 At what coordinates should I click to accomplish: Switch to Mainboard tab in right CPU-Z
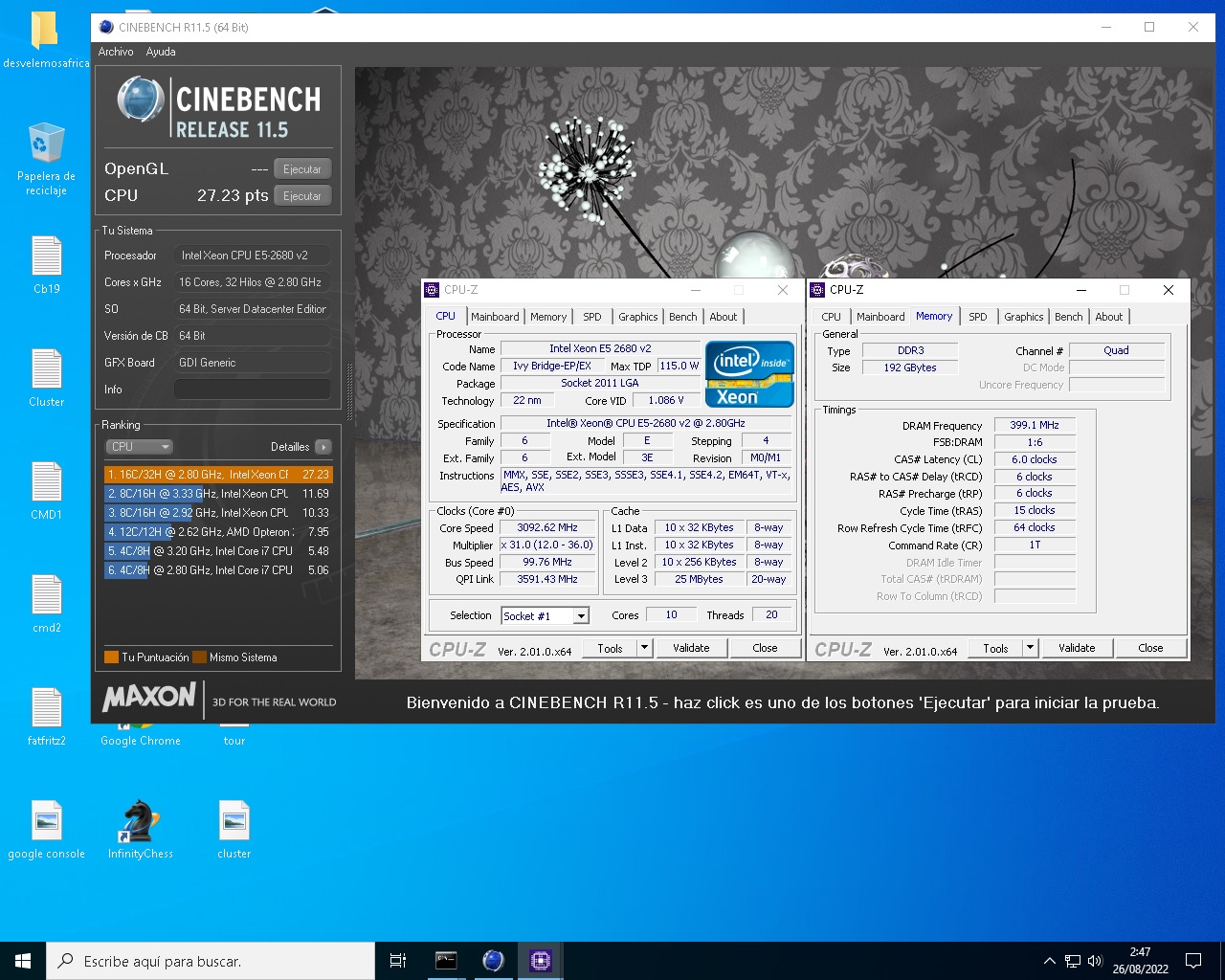pyautogui.click(x=880, y=317)
